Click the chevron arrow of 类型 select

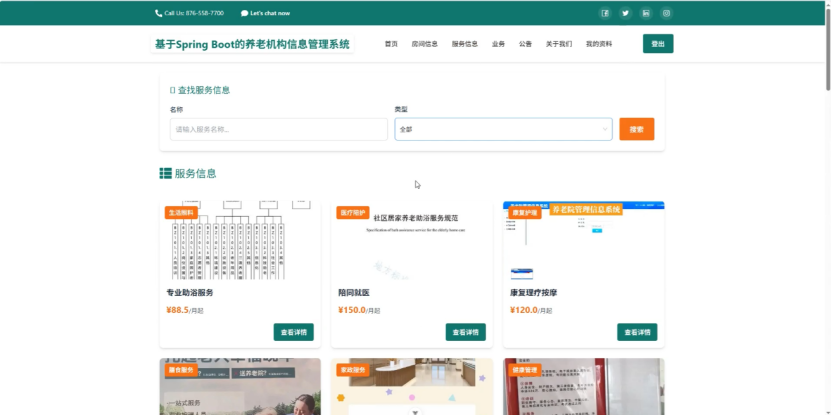(x=605, y=129)
